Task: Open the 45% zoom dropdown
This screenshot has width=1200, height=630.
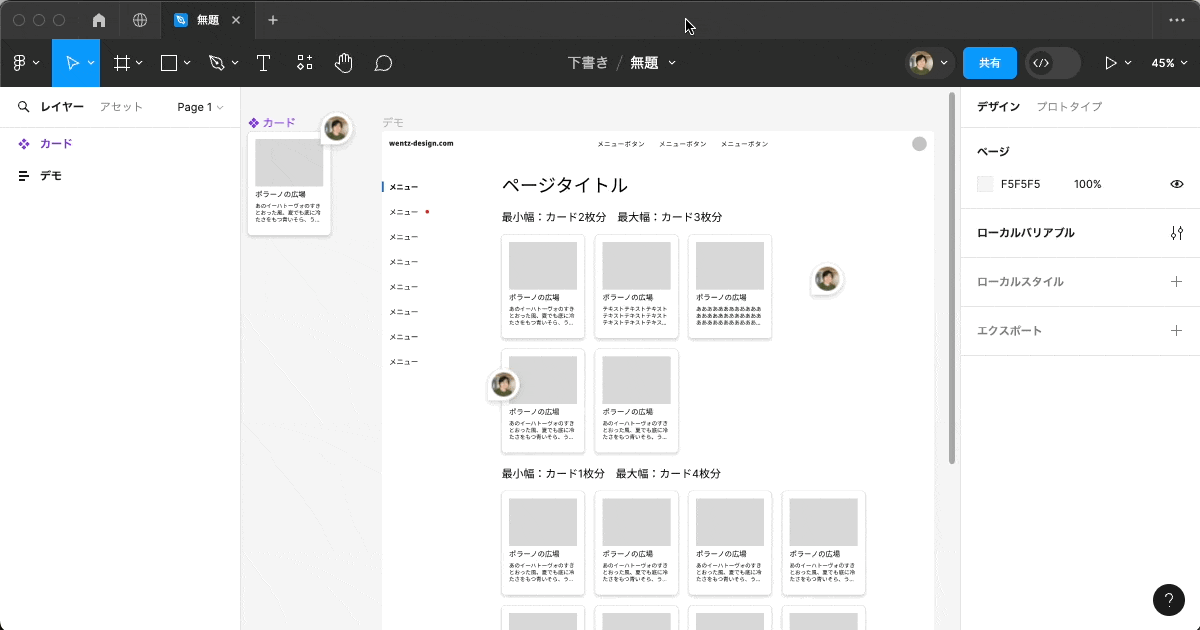Action: click(x=1168, y=63)
